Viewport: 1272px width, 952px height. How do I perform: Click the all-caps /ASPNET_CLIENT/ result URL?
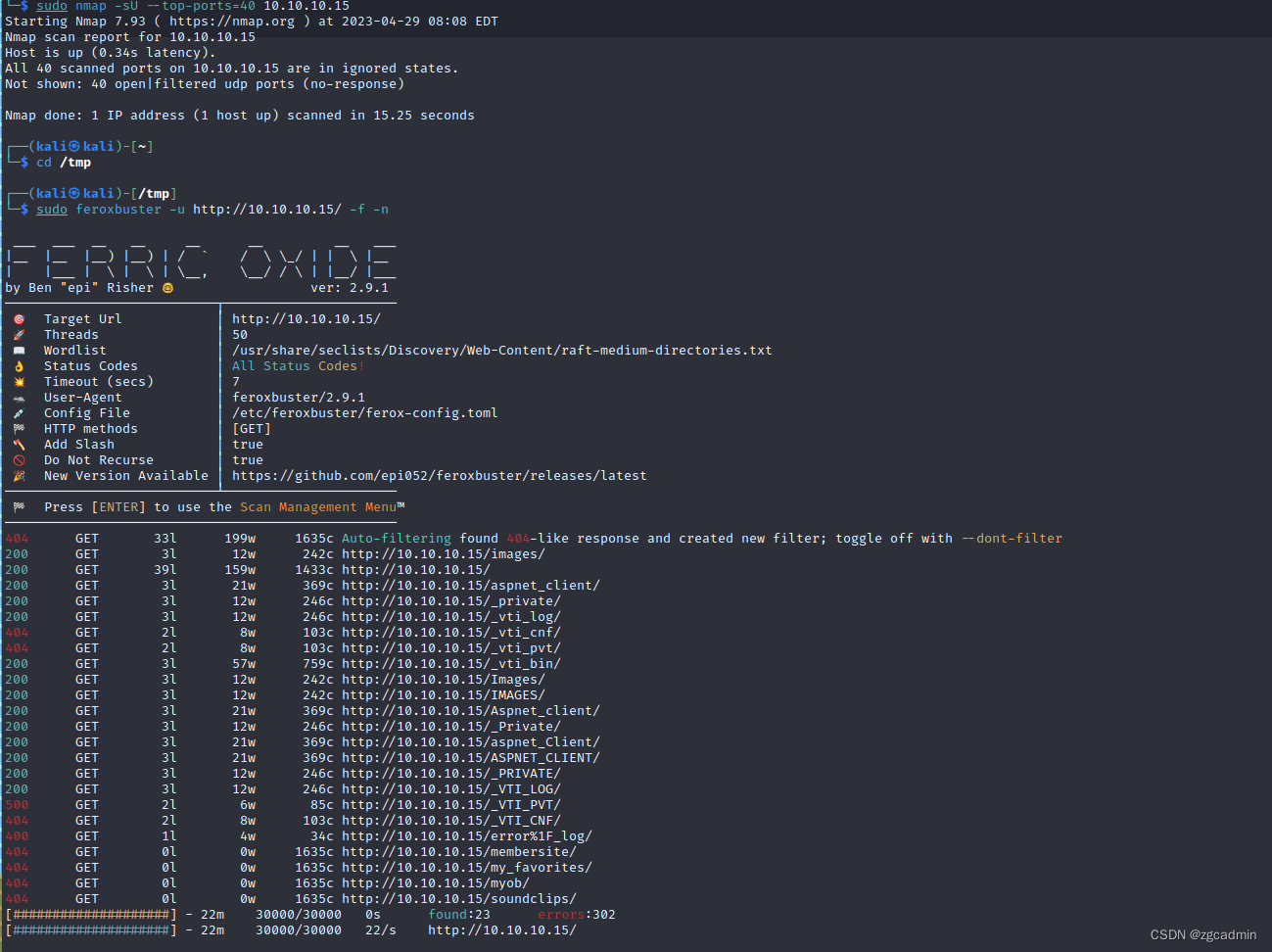pos(471,758)
